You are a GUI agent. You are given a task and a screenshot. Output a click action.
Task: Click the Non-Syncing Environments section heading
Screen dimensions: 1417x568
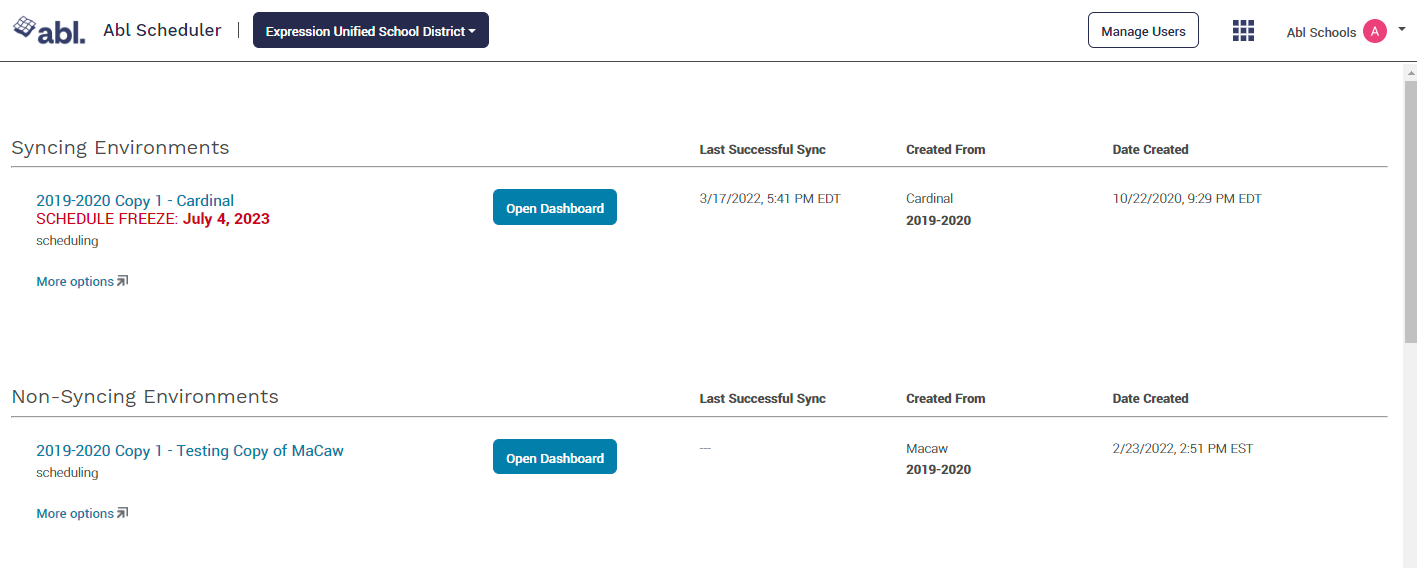coord(145,397)
